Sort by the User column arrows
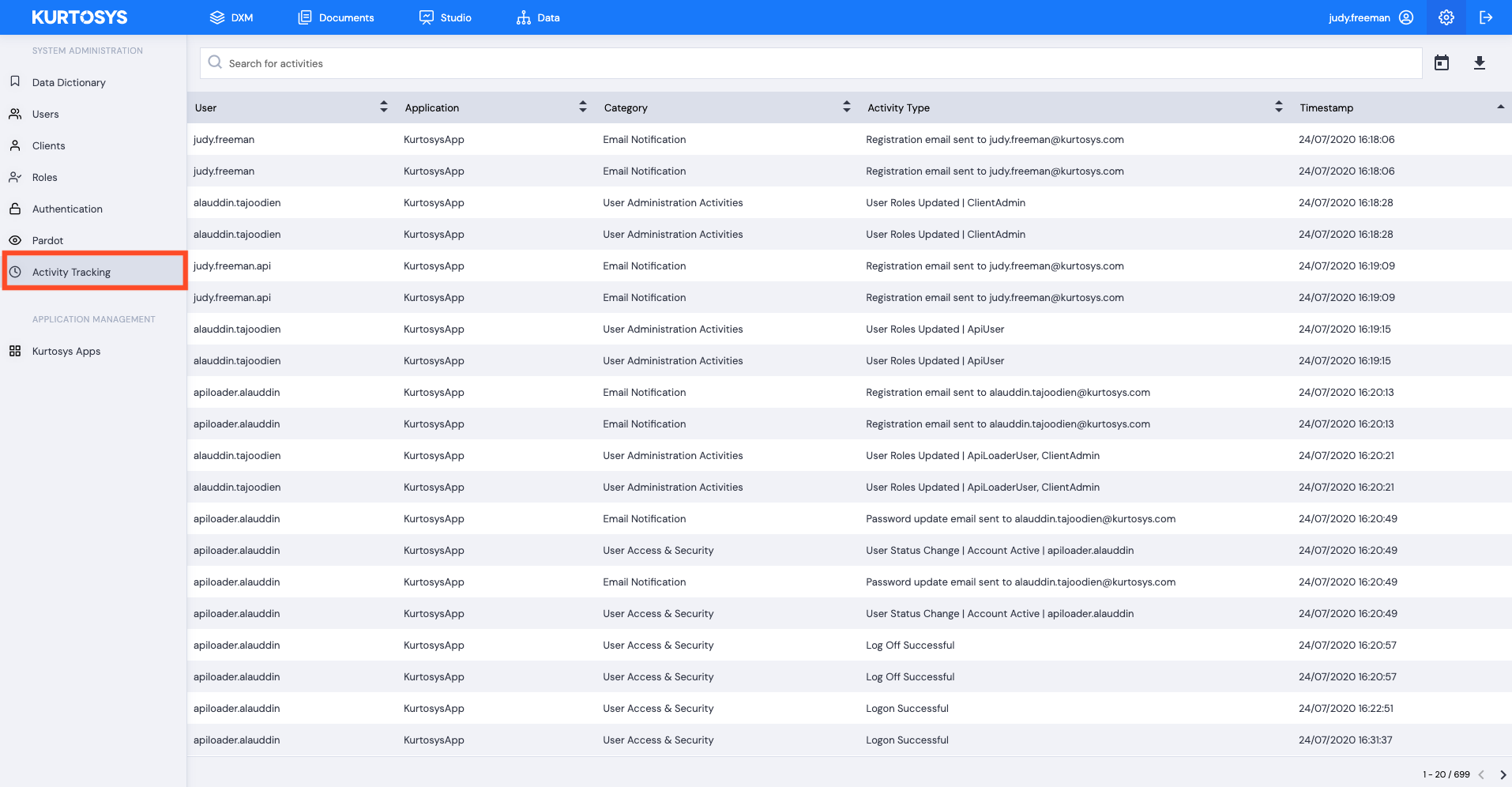The image size is (1512, 787). tap(384, 107)
